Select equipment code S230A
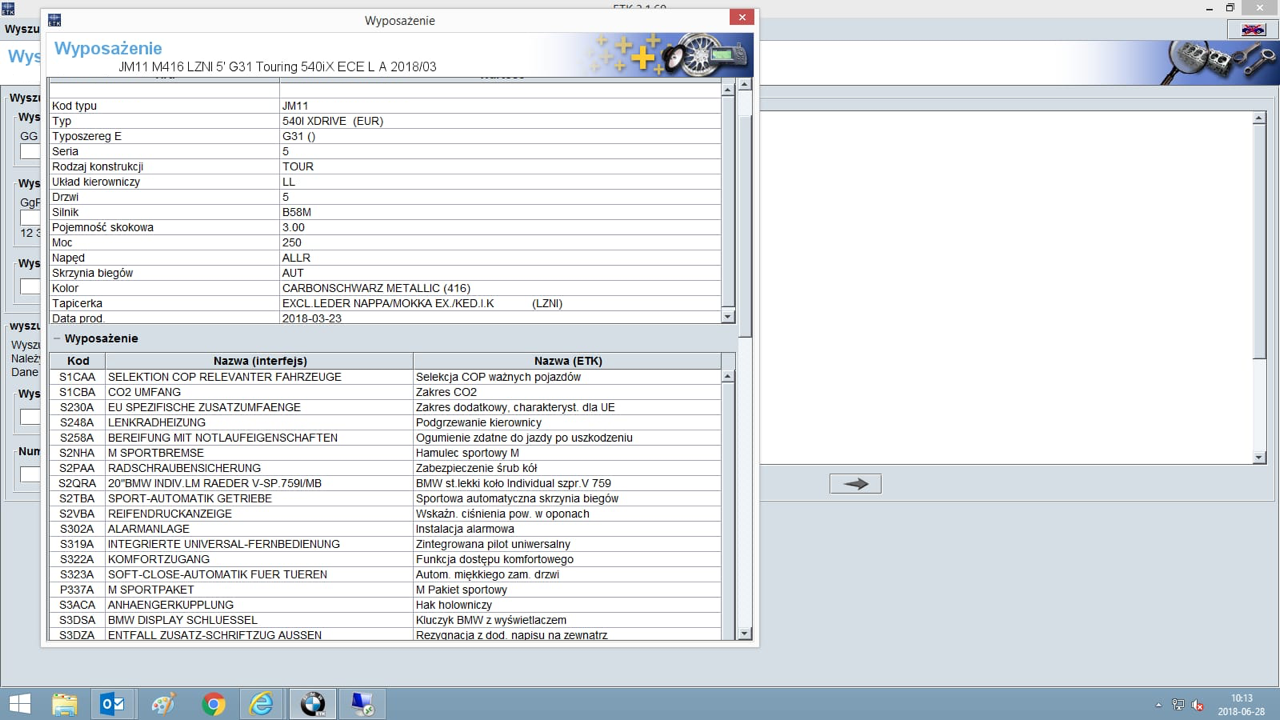 coord(76,407)
